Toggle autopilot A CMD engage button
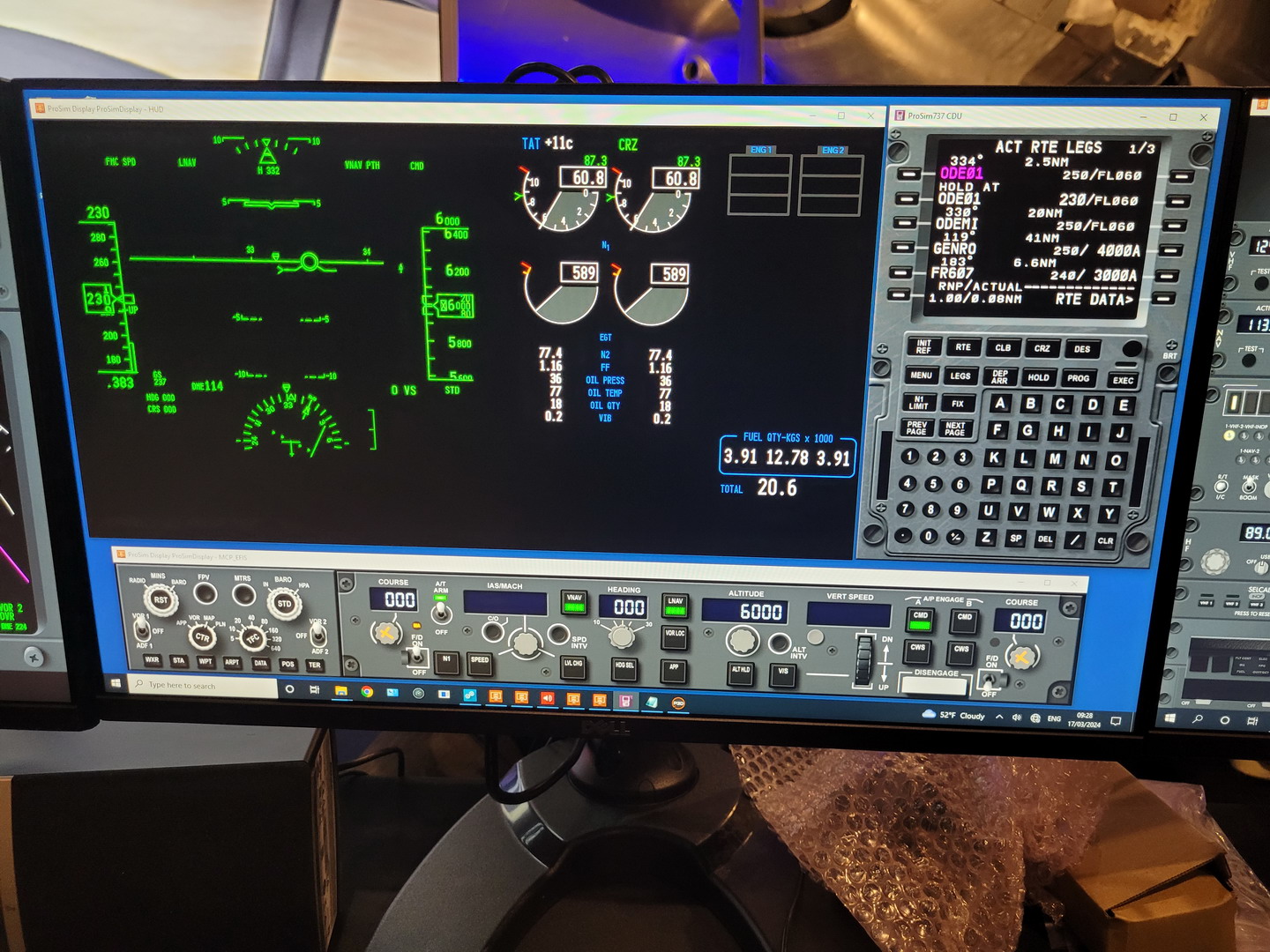 (x=920, y=619)
